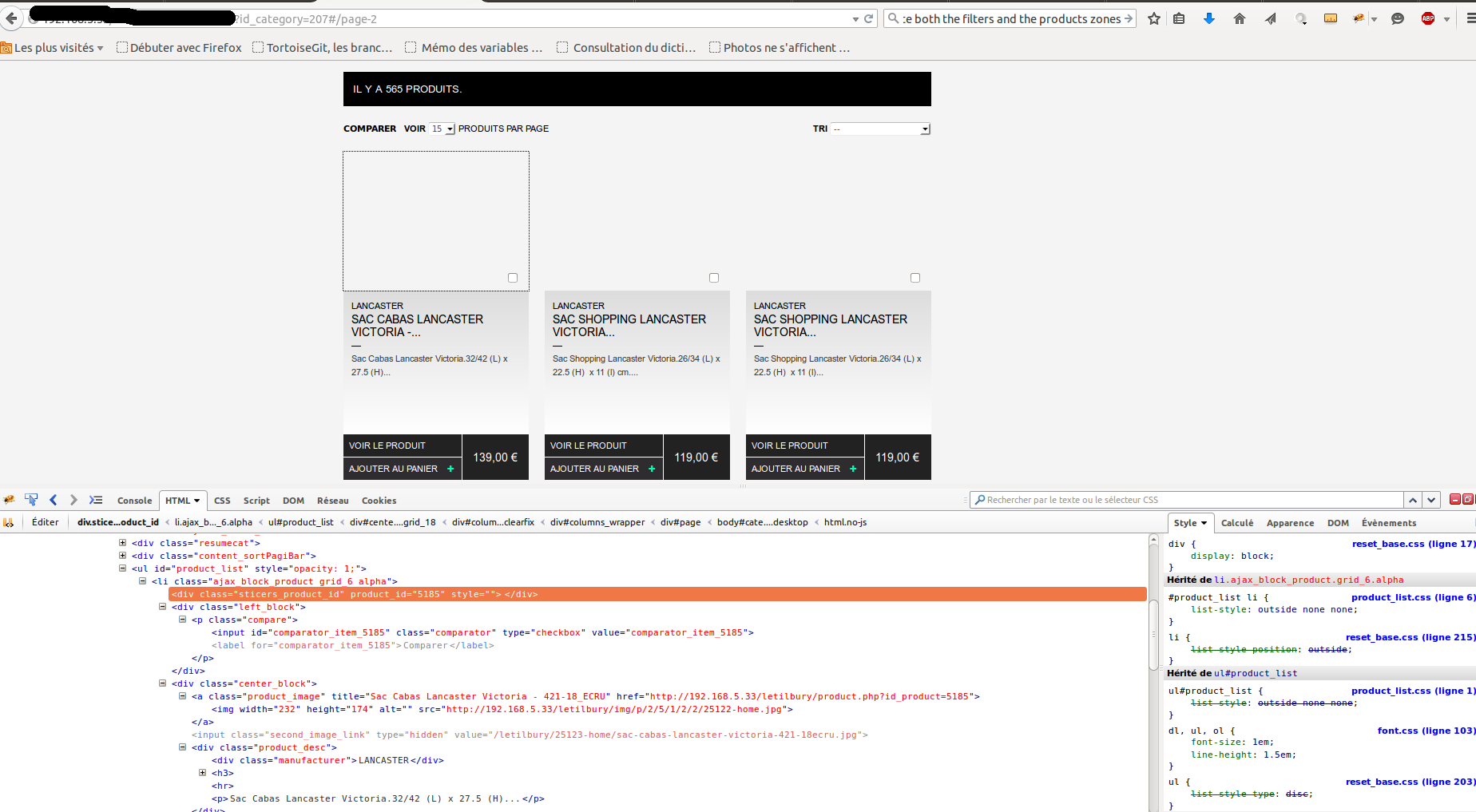This screenshot has width=1476, height=812.
Task: Click the Éditer button in Firebug
Action: pos(46,522)
